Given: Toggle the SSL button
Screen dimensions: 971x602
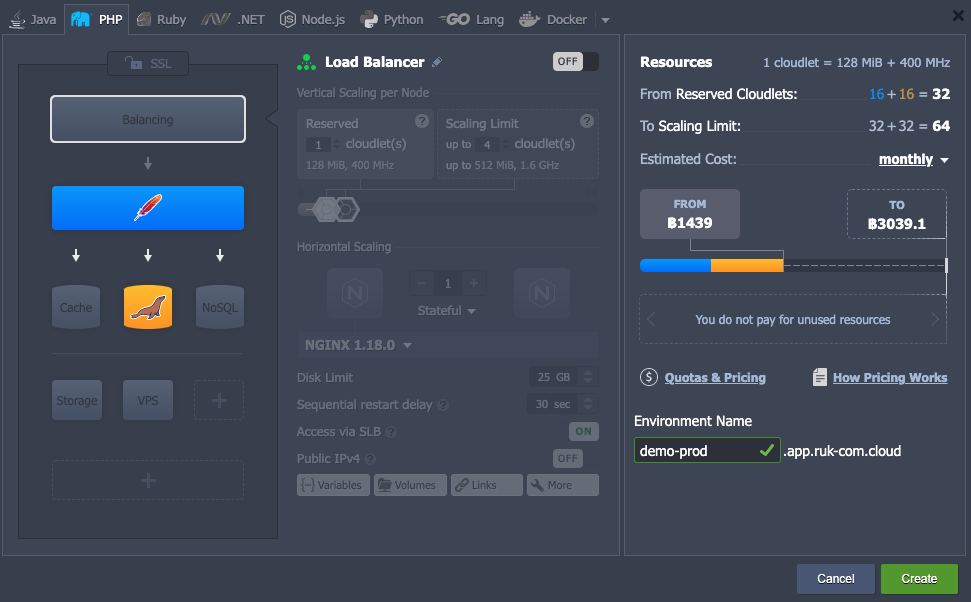Looking at the screenshot, I should 148,63.
